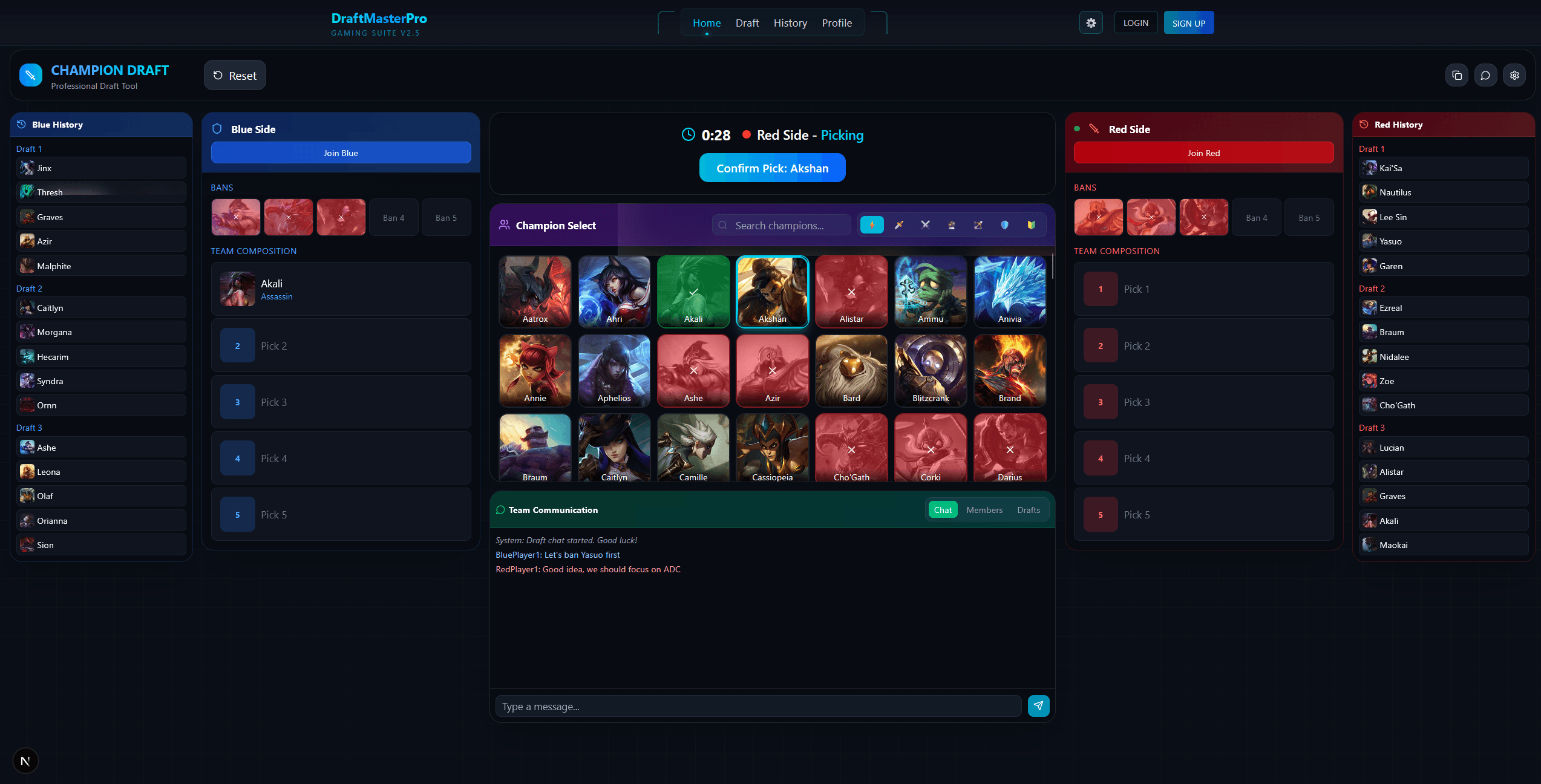
Task: Open the Home nav tab
Action: click(707, 23)
